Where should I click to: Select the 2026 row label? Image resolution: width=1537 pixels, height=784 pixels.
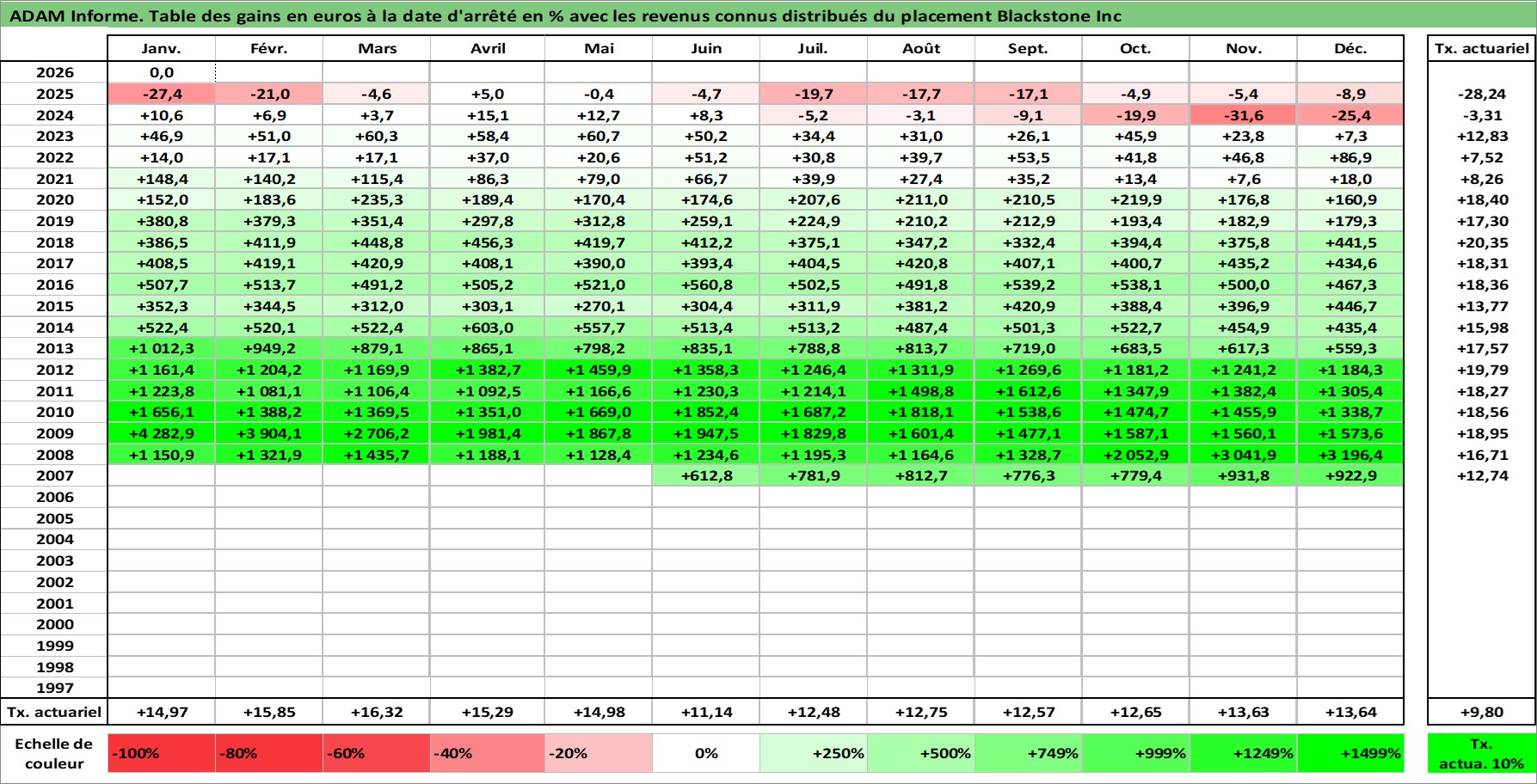click(54, 73)
